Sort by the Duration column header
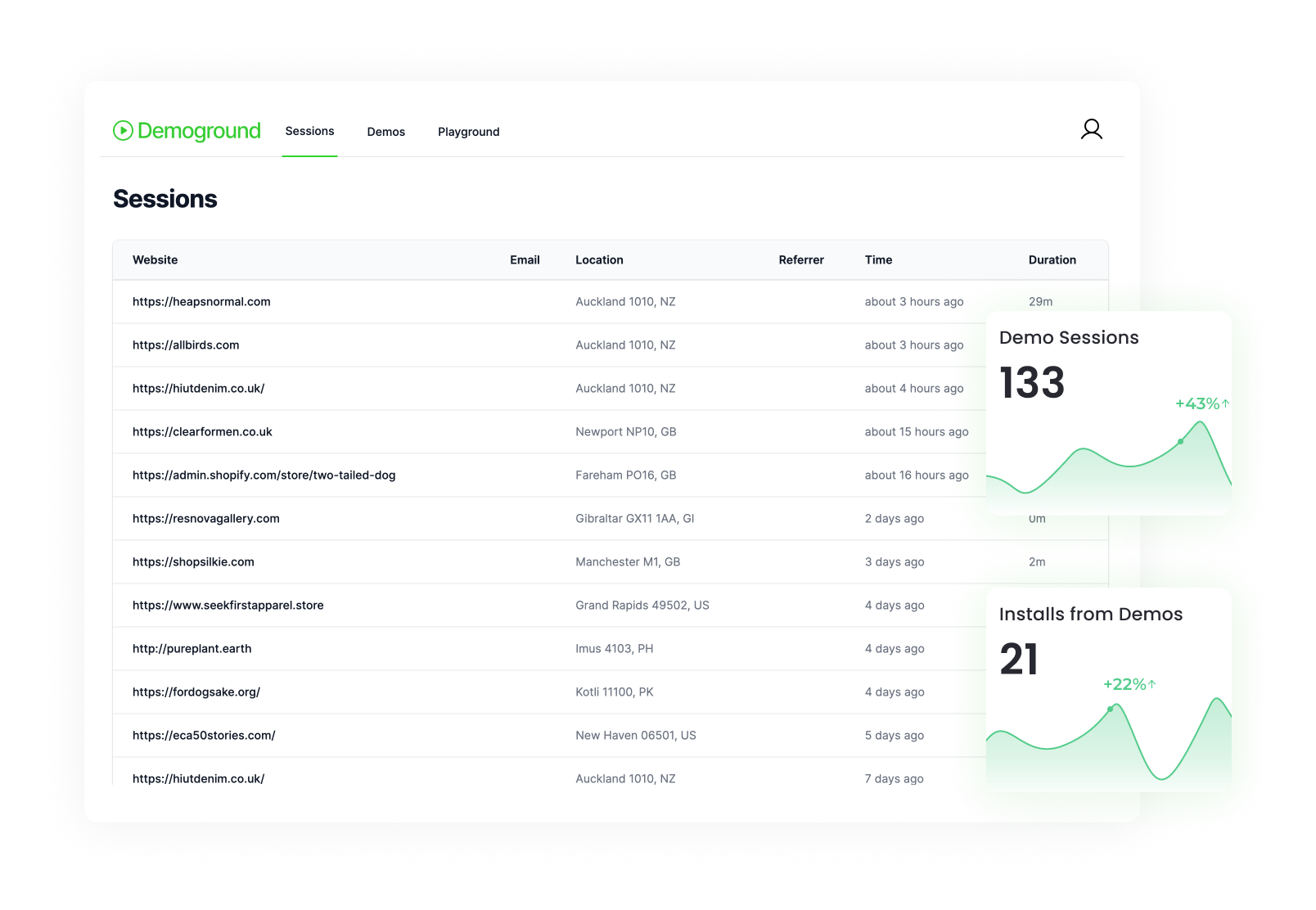The height and width of the screenshot is (910, 1316). pos(1052,259)
